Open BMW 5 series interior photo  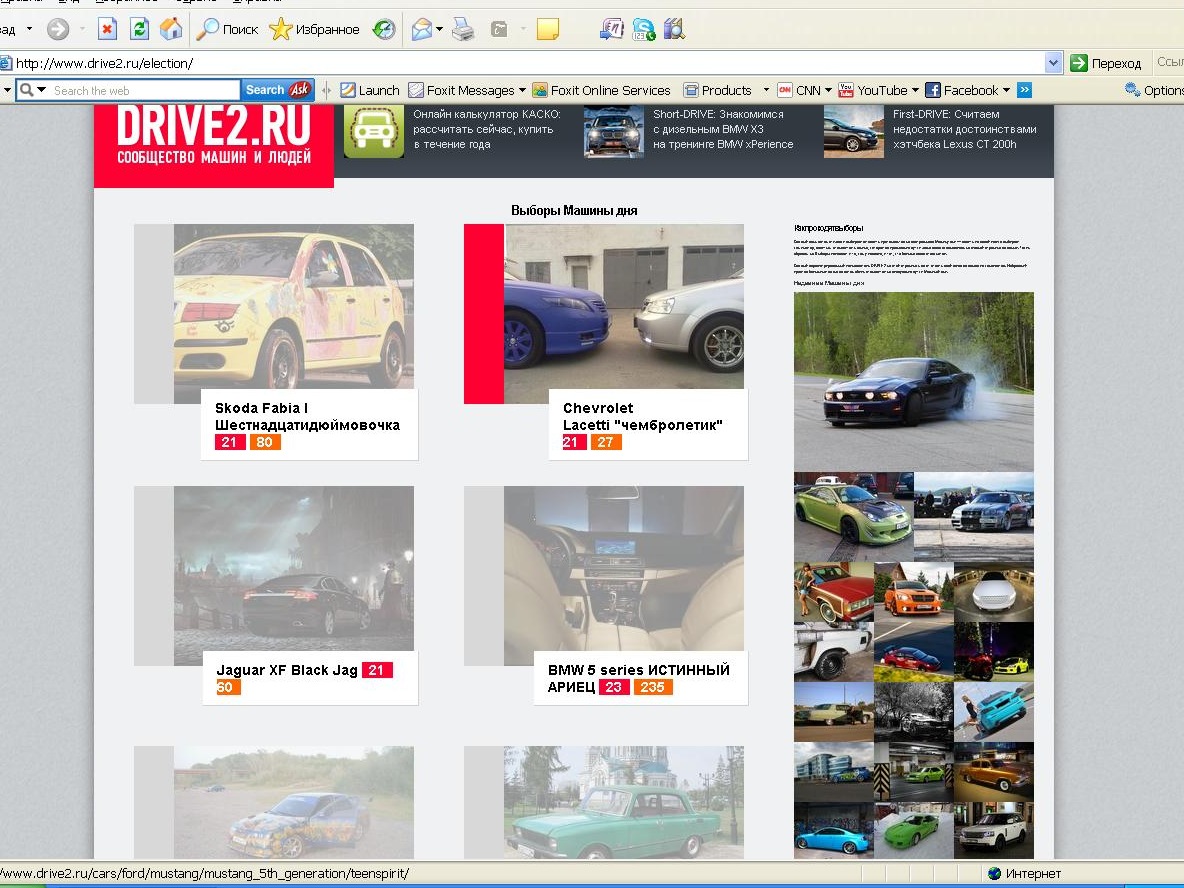[624, 568]
